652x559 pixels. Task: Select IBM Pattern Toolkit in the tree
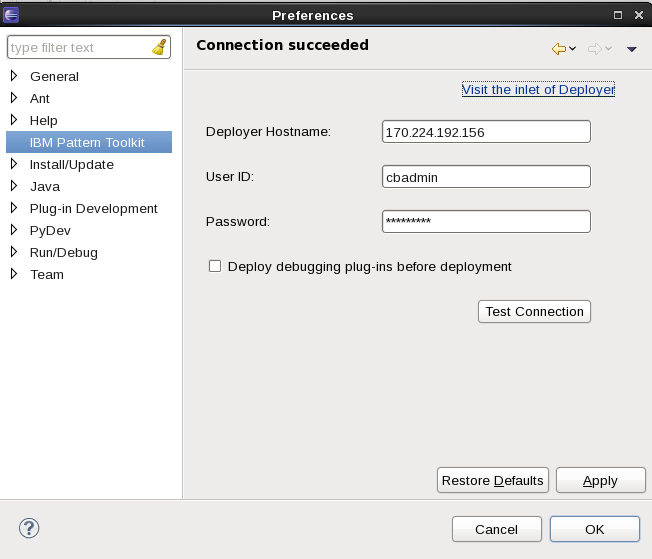click(x=89, y=142)
